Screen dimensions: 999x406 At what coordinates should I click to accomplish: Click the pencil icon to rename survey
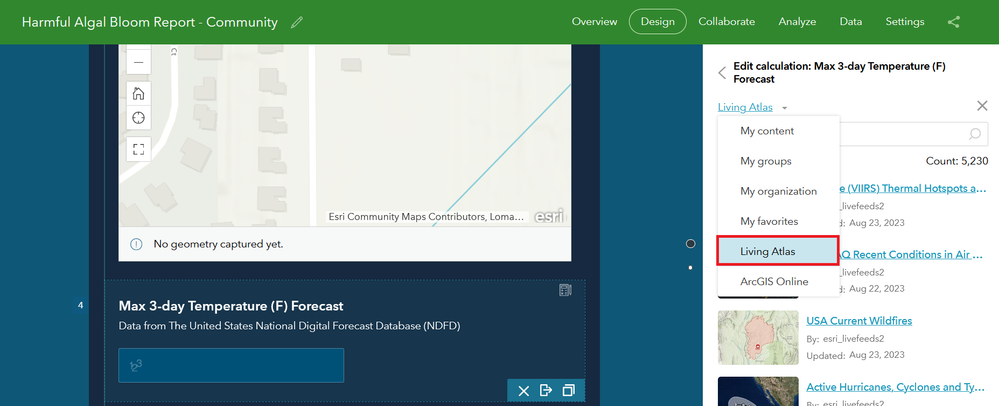click(x=296, y=22)
